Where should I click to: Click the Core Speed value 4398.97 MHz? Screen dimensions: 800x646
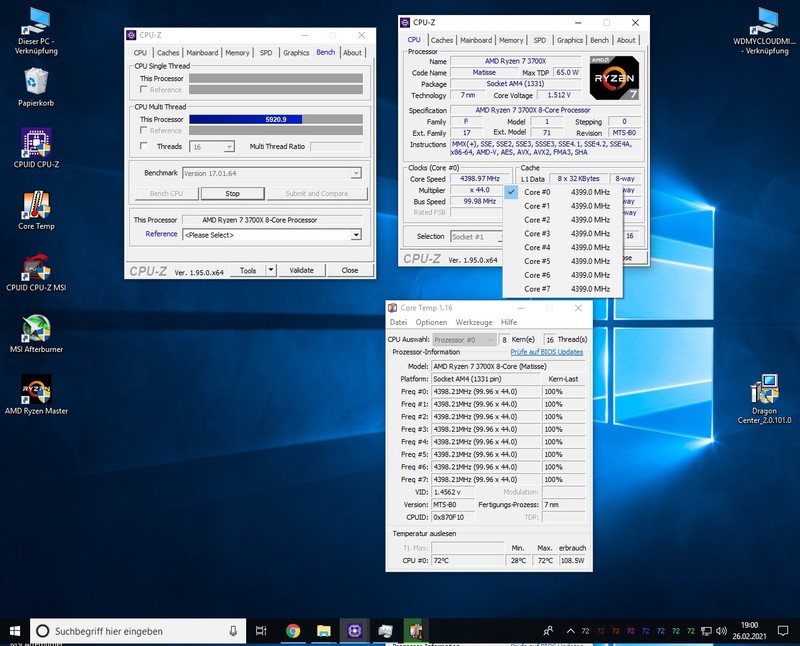pyautogui.click(x=480, y=179)
